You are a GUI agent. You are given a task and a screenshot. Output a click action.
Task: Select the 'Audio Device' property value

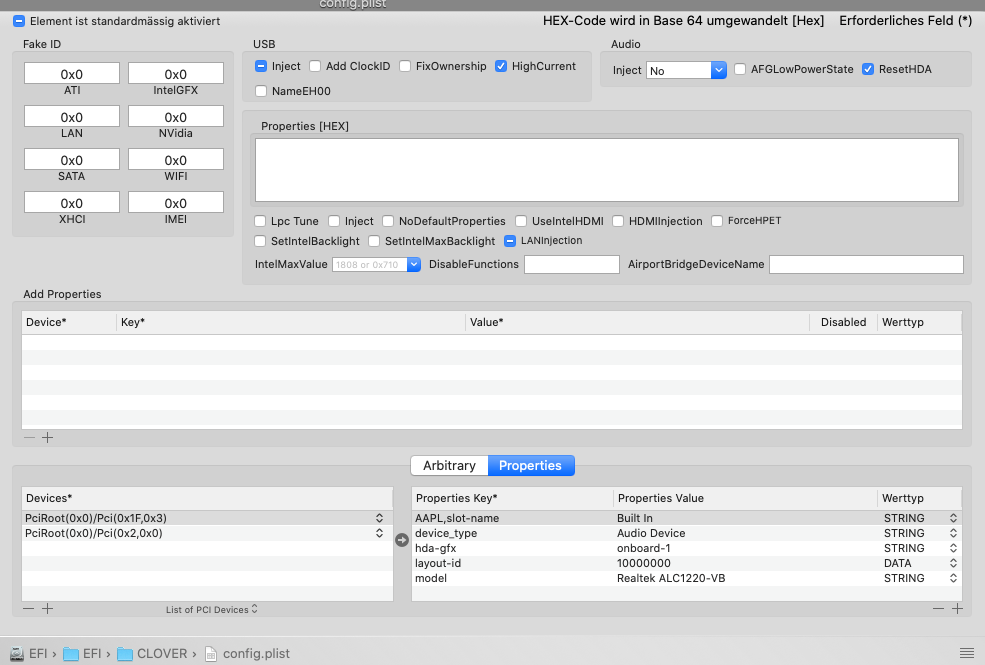coord(651,533)
